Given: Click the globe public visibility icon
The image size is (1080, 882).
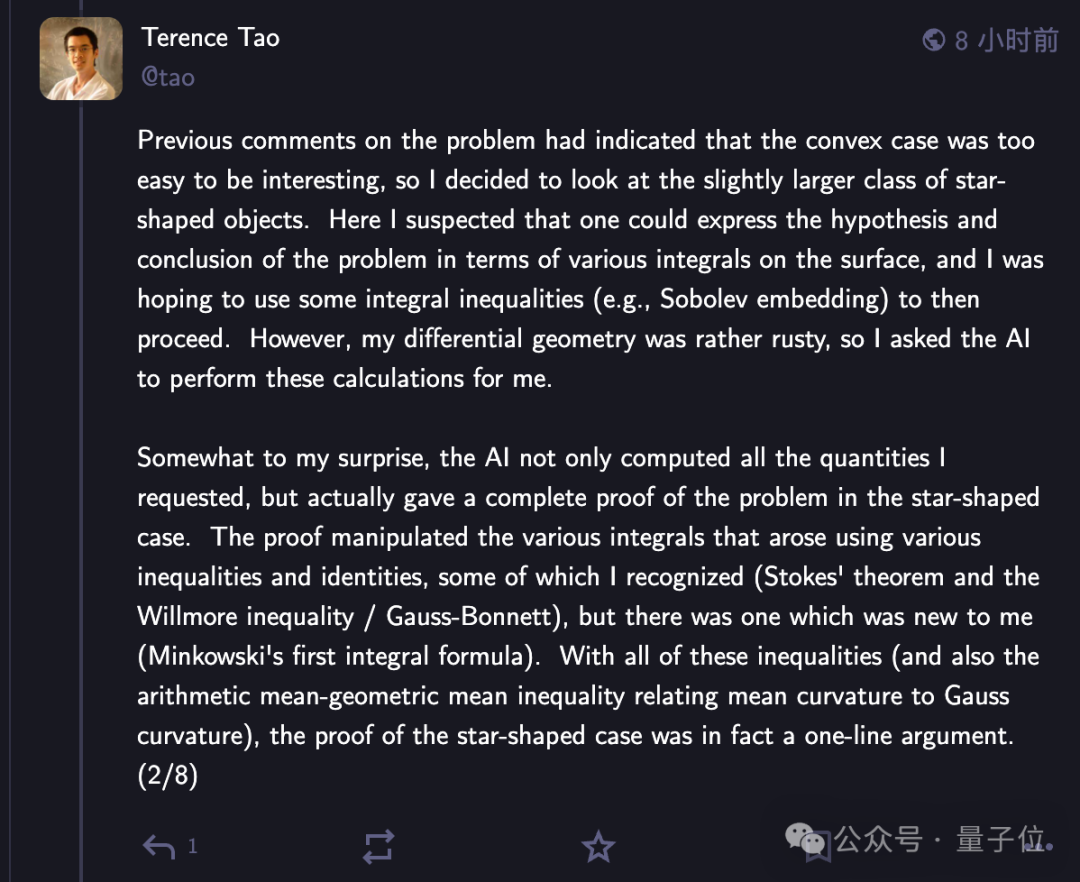Looking at the screenshot, I should tap(934, 40).
